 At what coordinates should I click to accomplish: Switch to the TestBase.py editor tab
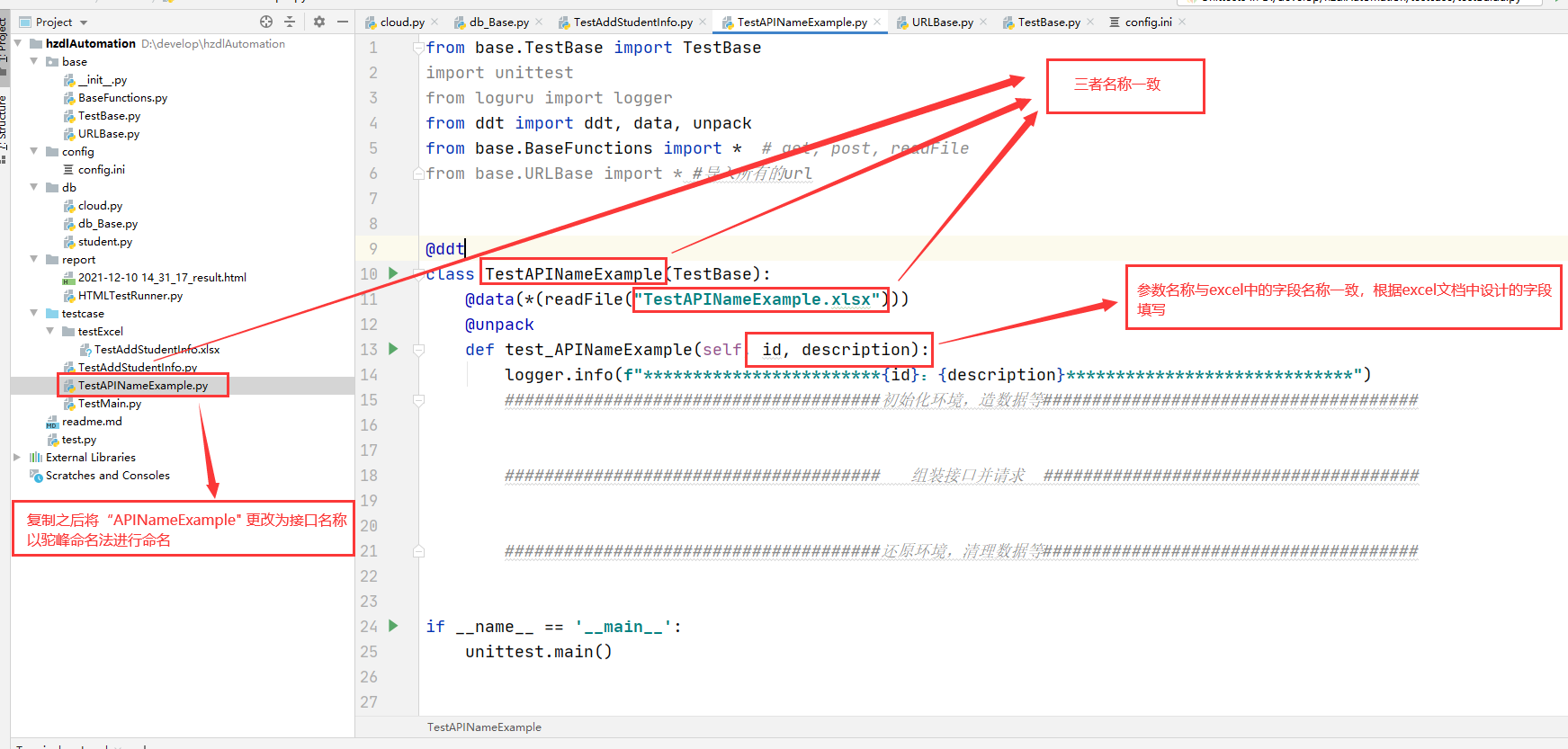(x=1049, y=22)
